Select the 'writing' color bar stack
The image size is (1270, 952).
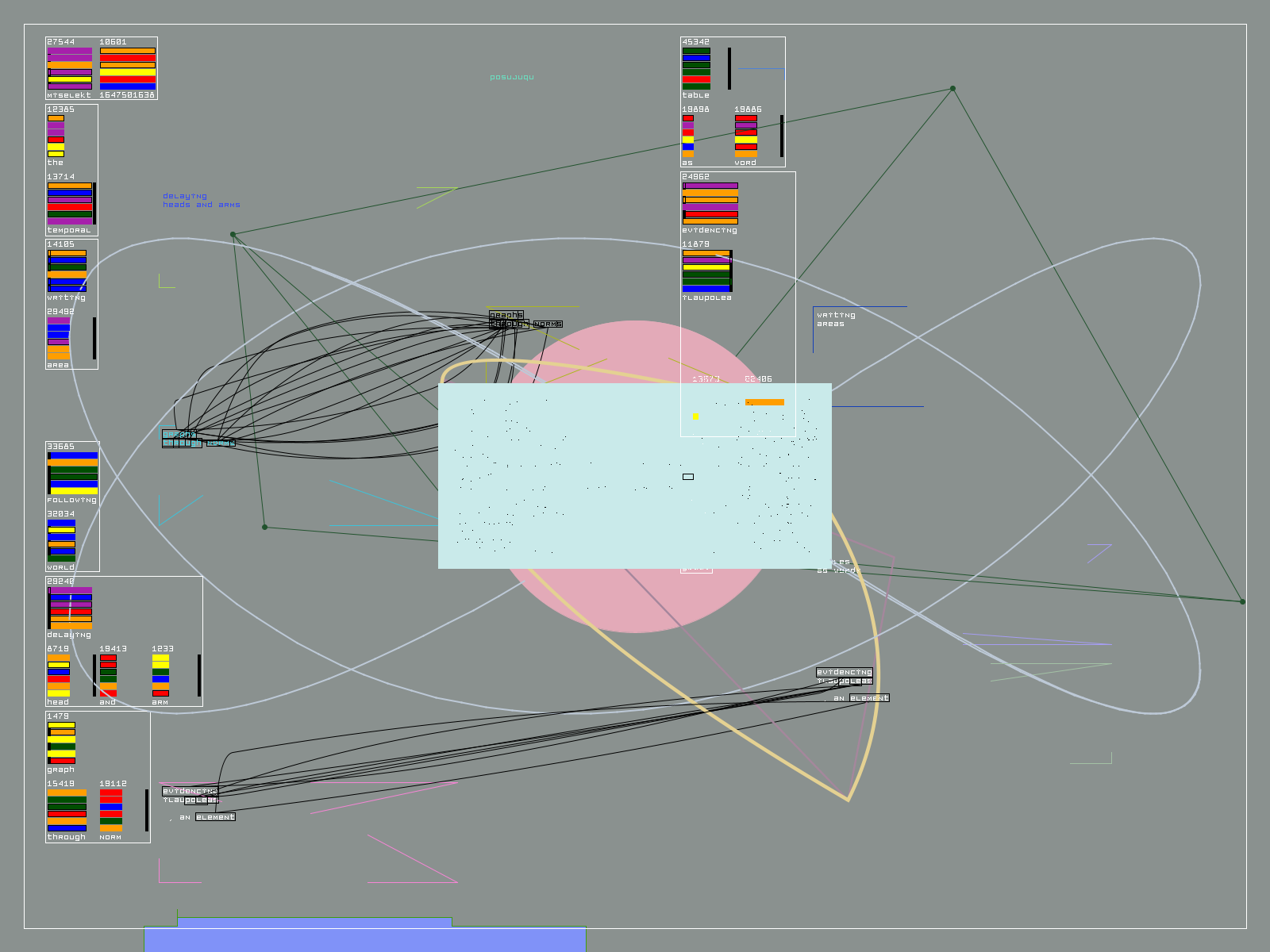pyautogui.click(x=67, y=271)
